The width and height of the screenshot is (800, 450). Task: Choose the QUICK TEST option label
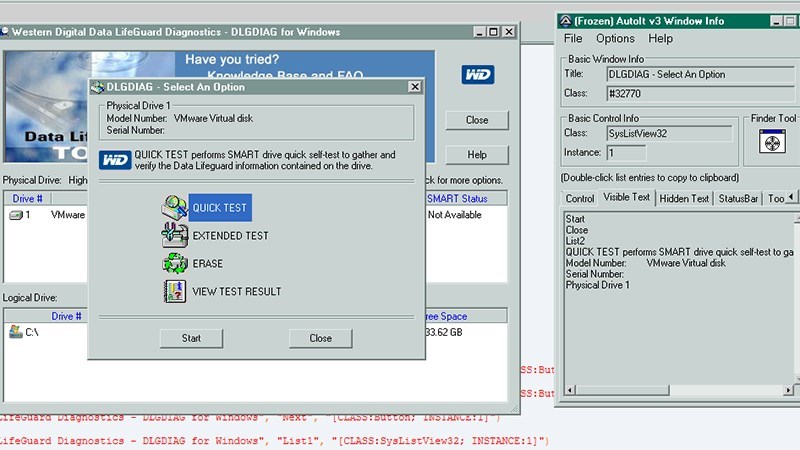[x=219, y=208]
